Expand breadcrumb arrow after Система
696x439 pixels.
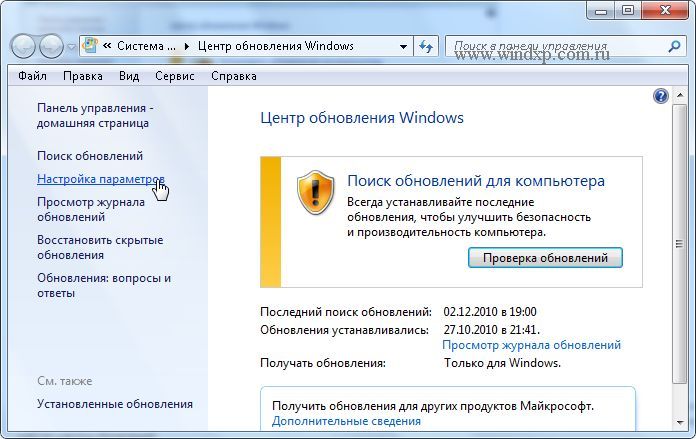click(x=187, y=46)
